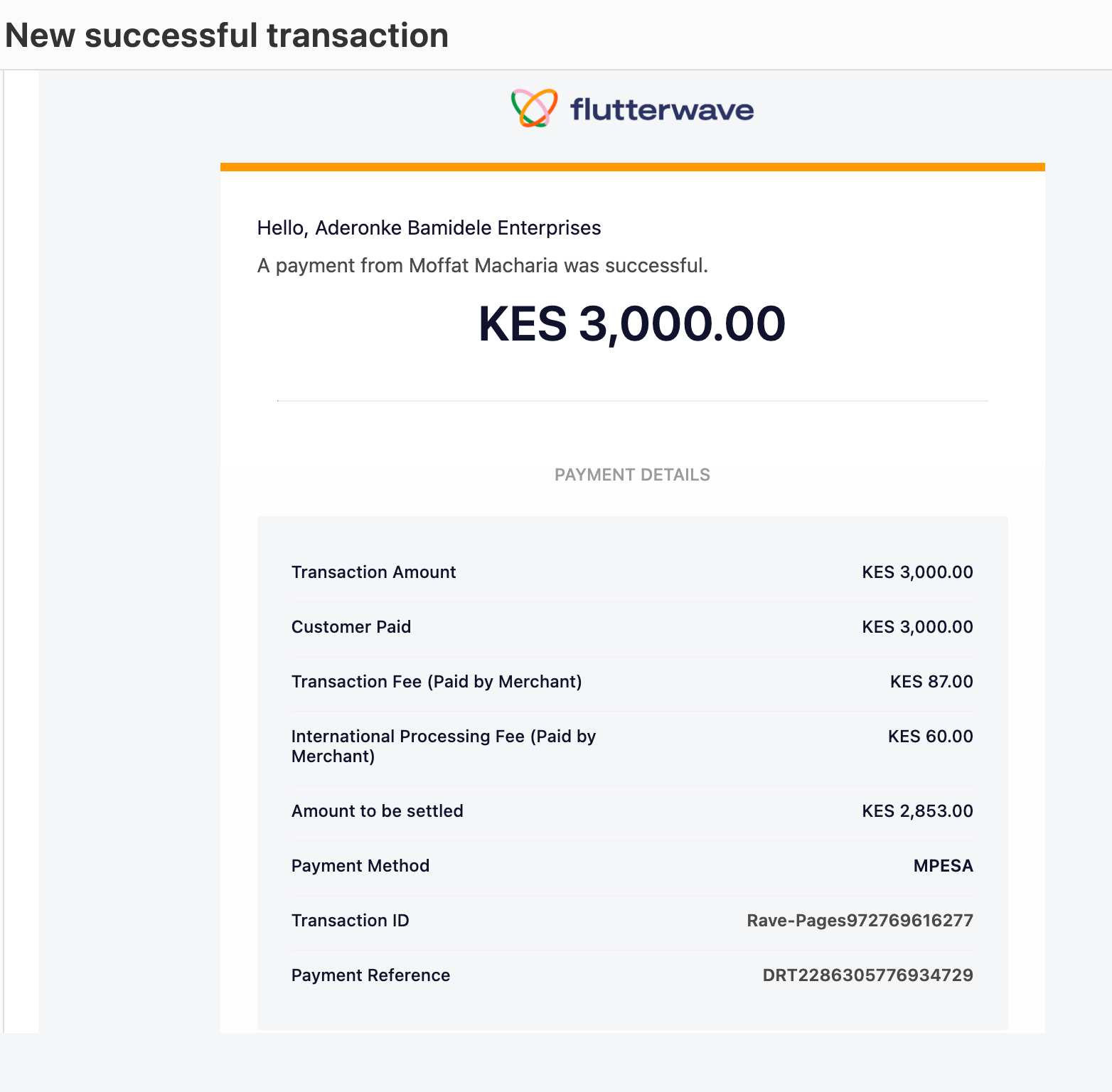The height and width of the screenshot is (1092, 1112).
Task: Click the large KES 3,000.00 amount
Action: click(632, 324)
